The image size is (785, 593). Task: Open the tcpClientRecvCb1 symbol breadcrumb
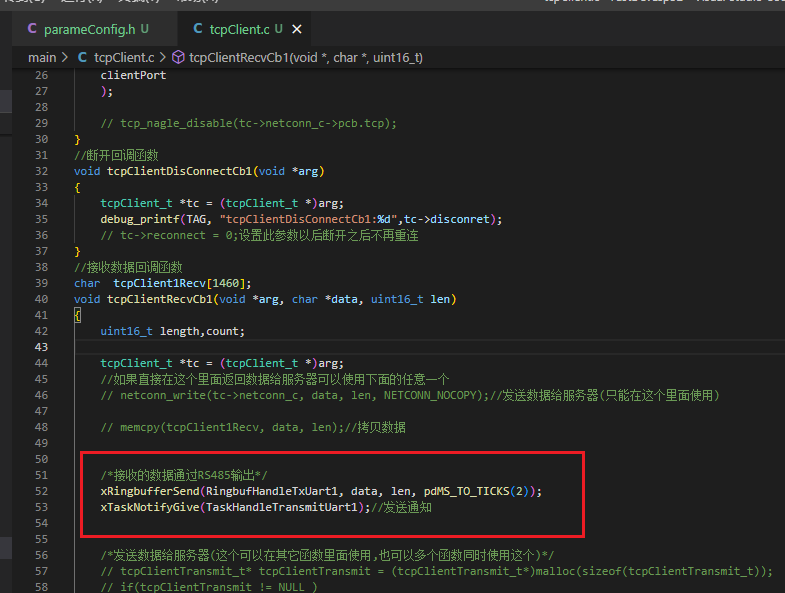coord(306,58)
